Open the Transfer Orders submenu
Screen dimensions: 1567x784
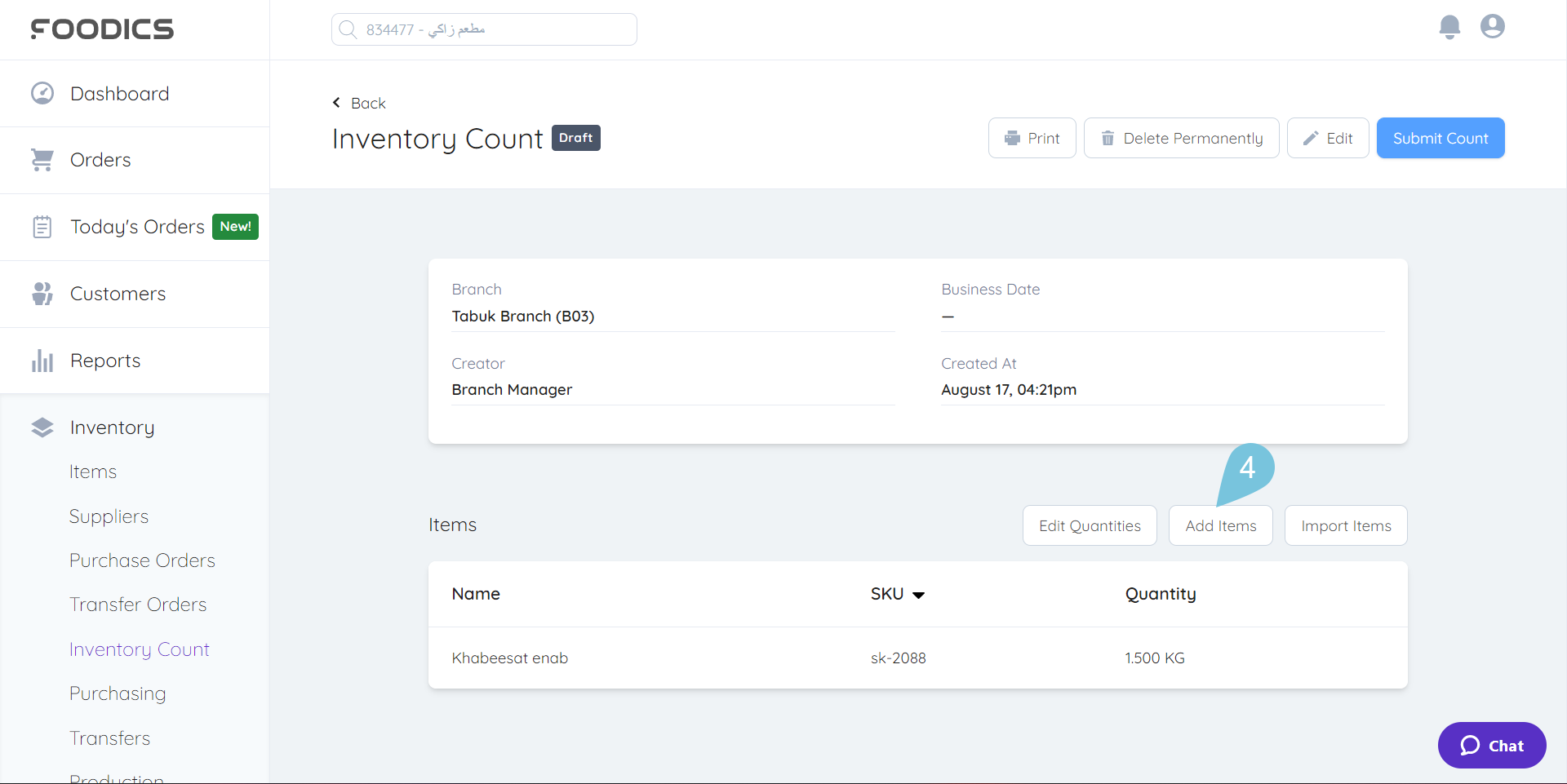point(138,605)
